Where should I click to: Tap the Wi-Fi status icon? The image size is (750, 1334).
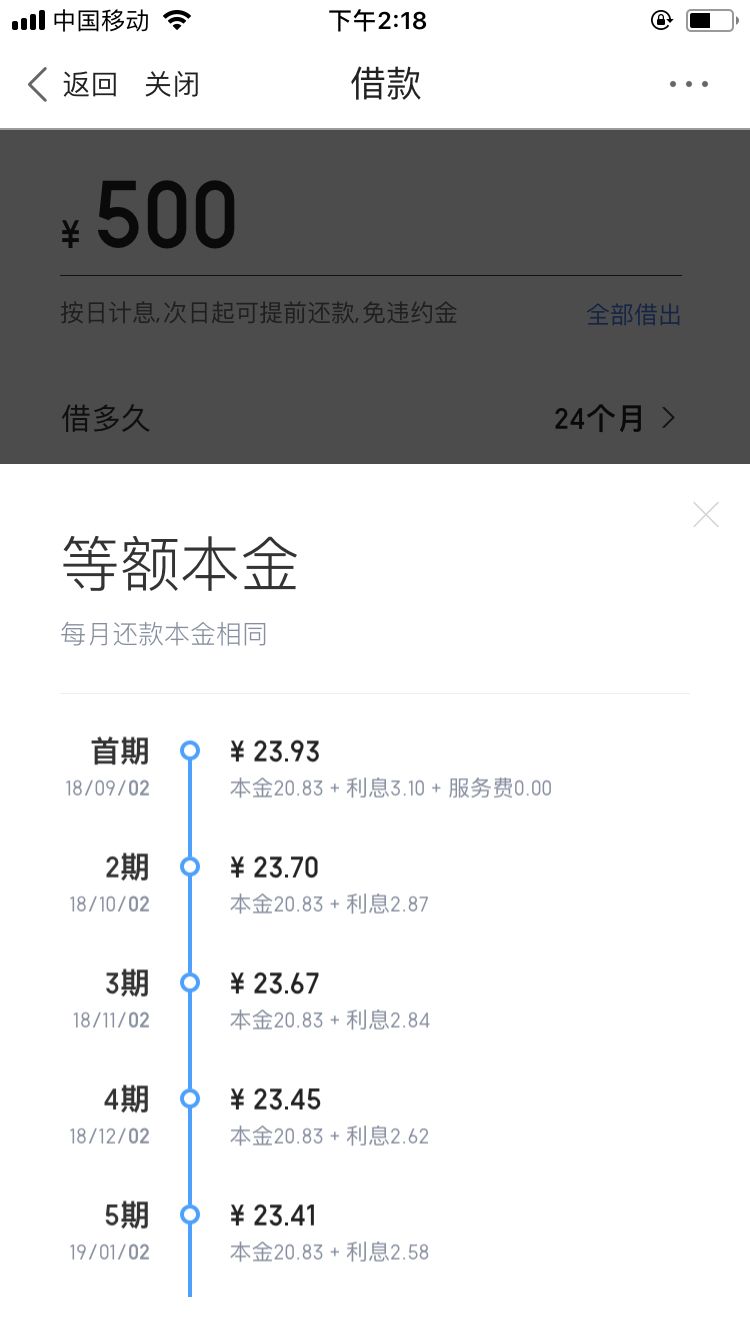[177, 20]
